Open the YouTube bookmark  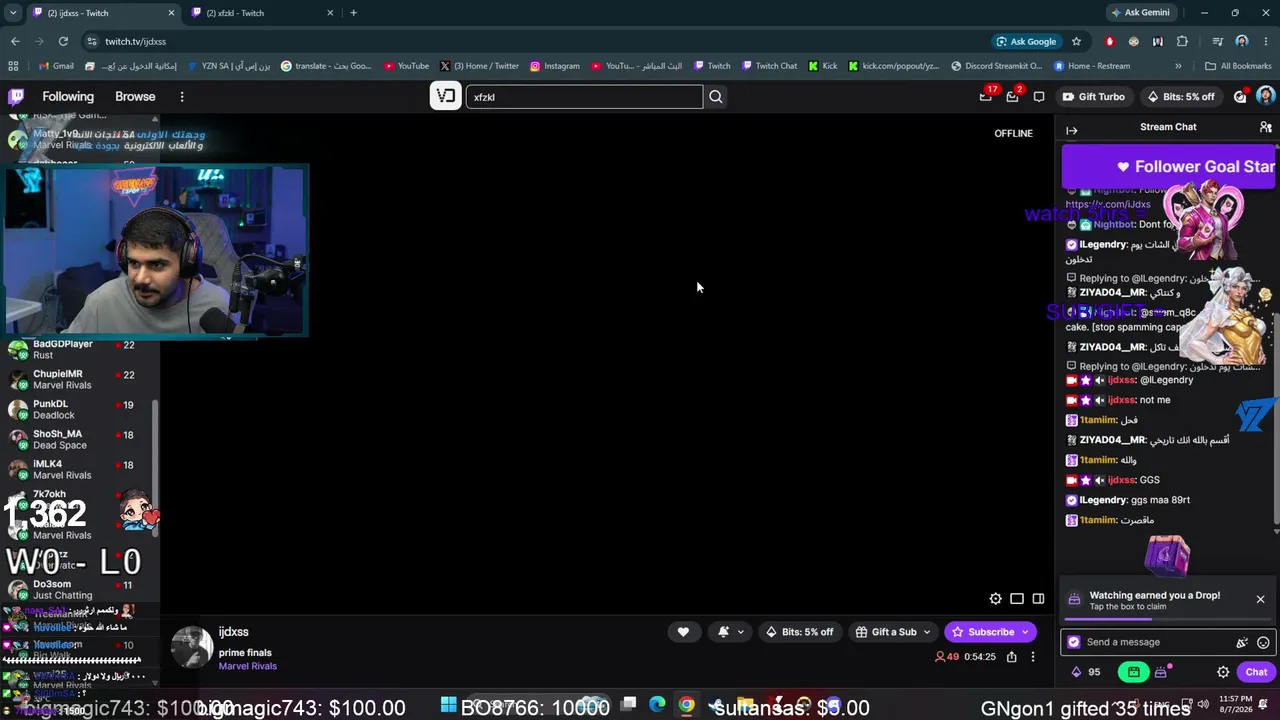pyautogui.click(x=406, y=66)
